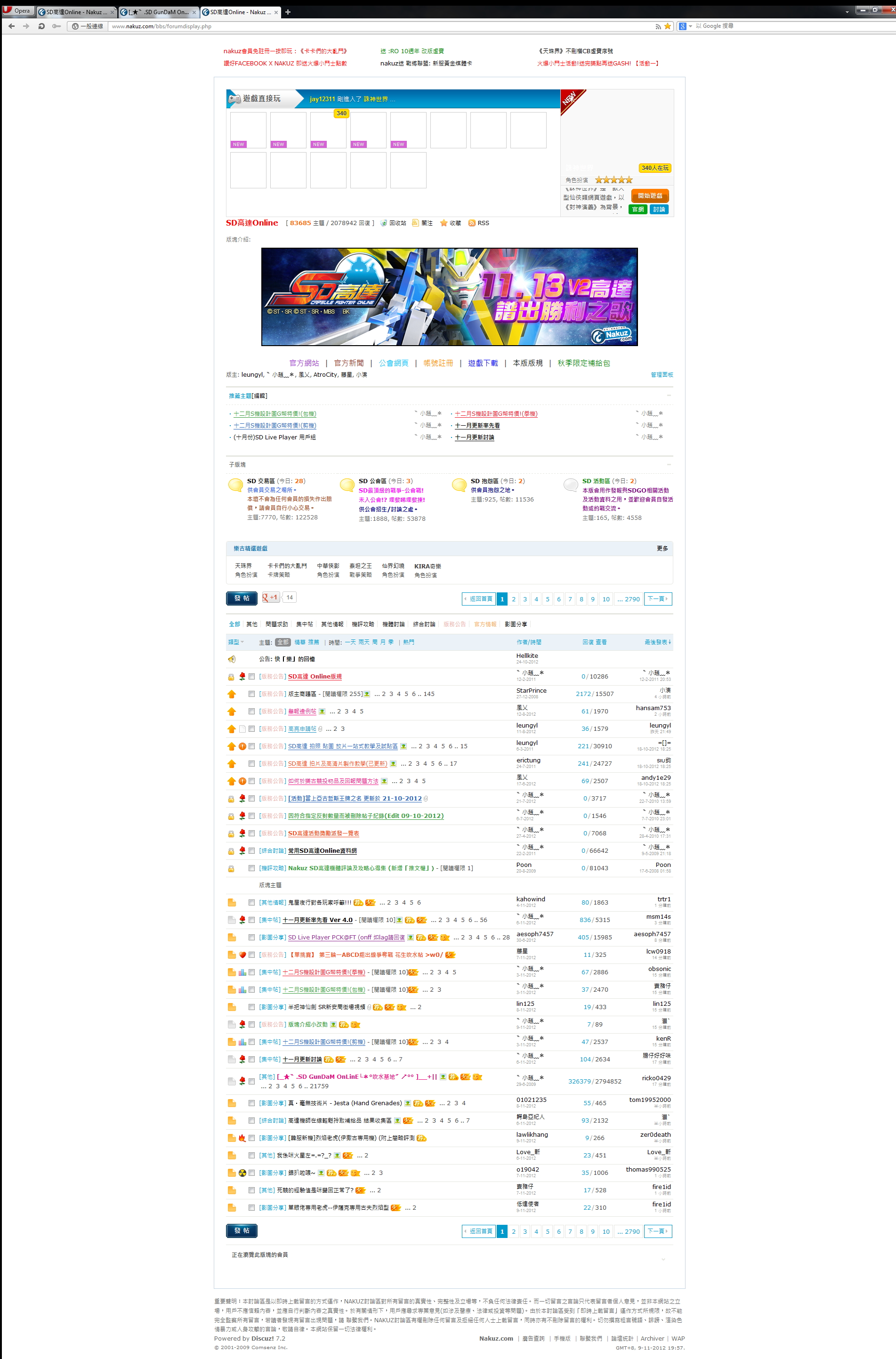Tick checkbox for SD高達 Online版規 thread

point(251,677)
